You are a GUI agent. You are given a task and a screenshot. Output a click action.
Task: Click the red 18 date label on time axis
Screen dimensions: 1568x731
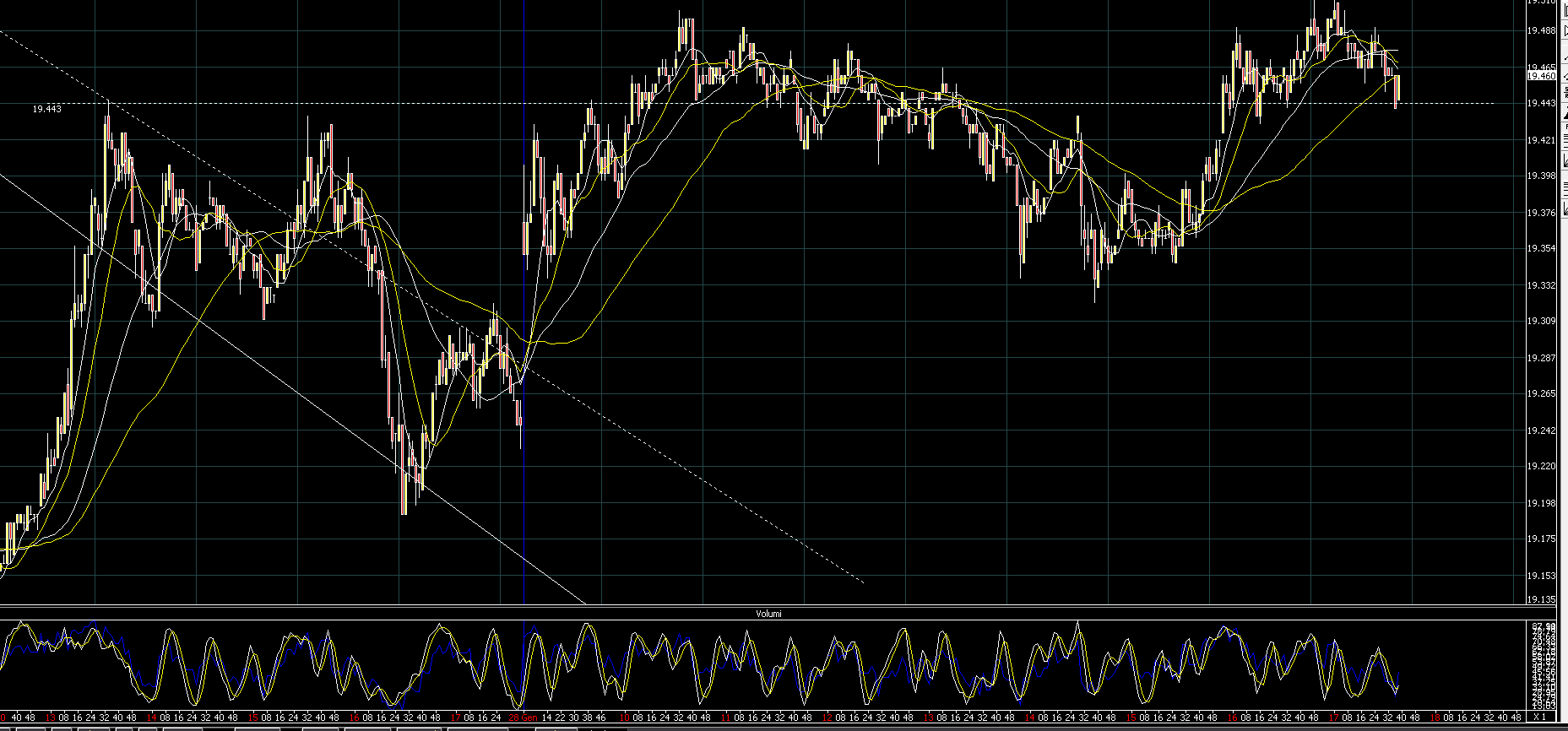(1435, 717)
